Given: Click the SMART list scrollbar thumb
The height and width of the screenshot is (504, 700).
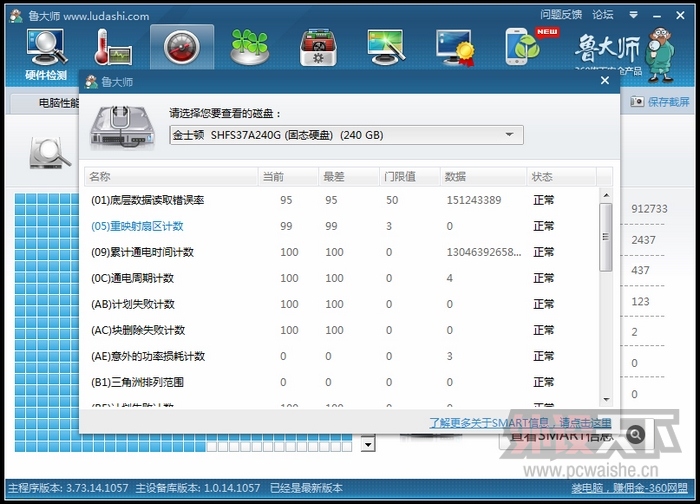Looking at the screenshot, I should click(x=606, y=237).
